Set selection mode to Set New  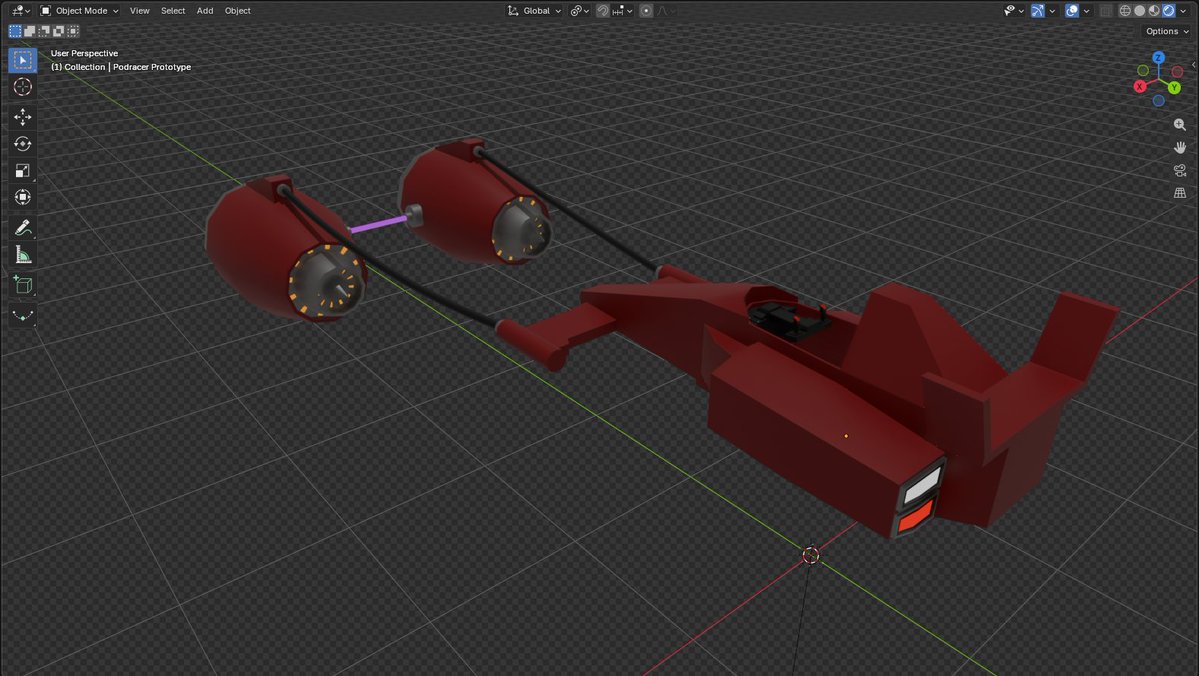click(x=15, y=31)
